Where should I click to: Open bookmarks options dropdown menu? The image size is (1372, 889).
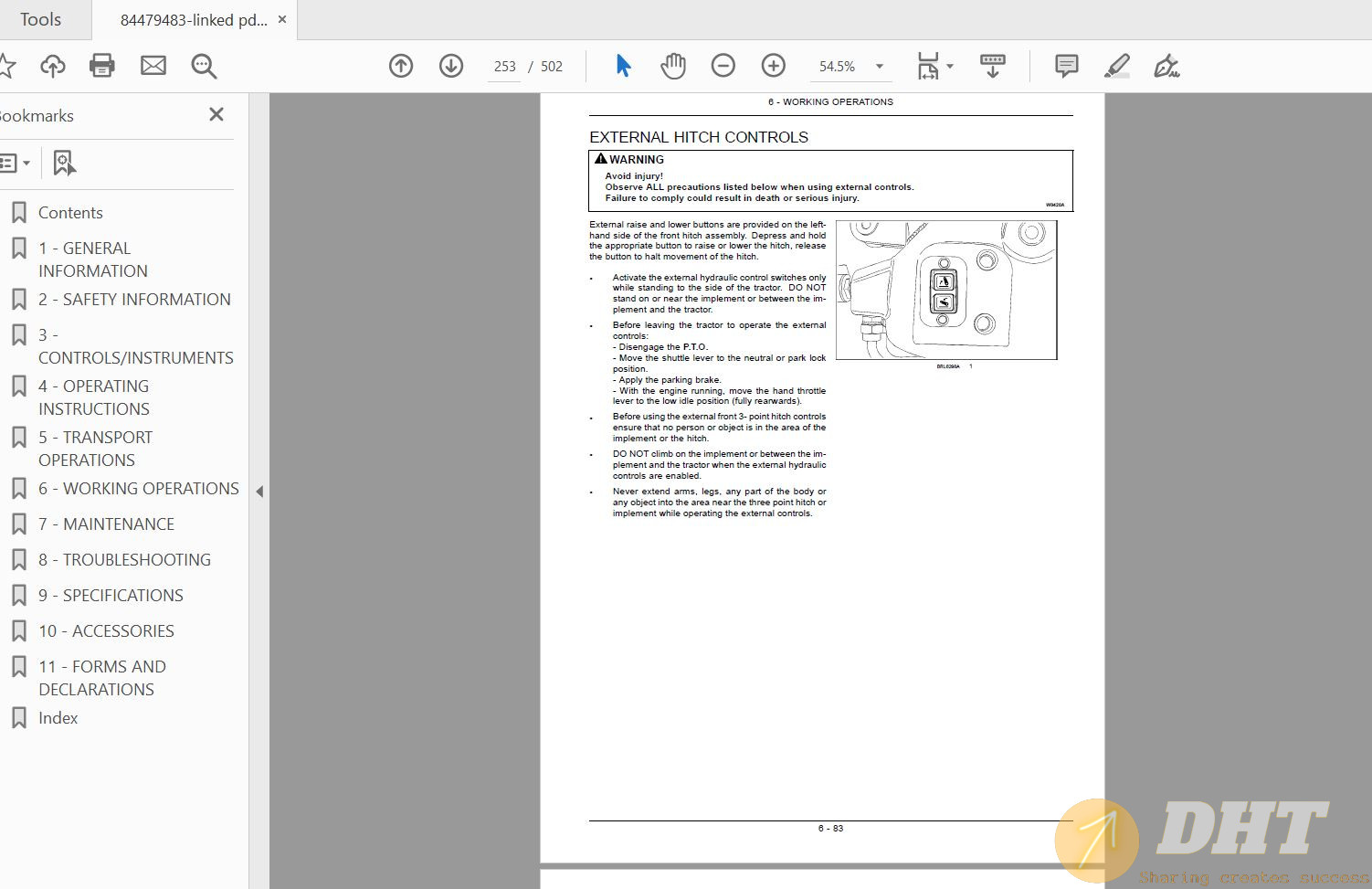click(16, 164)
